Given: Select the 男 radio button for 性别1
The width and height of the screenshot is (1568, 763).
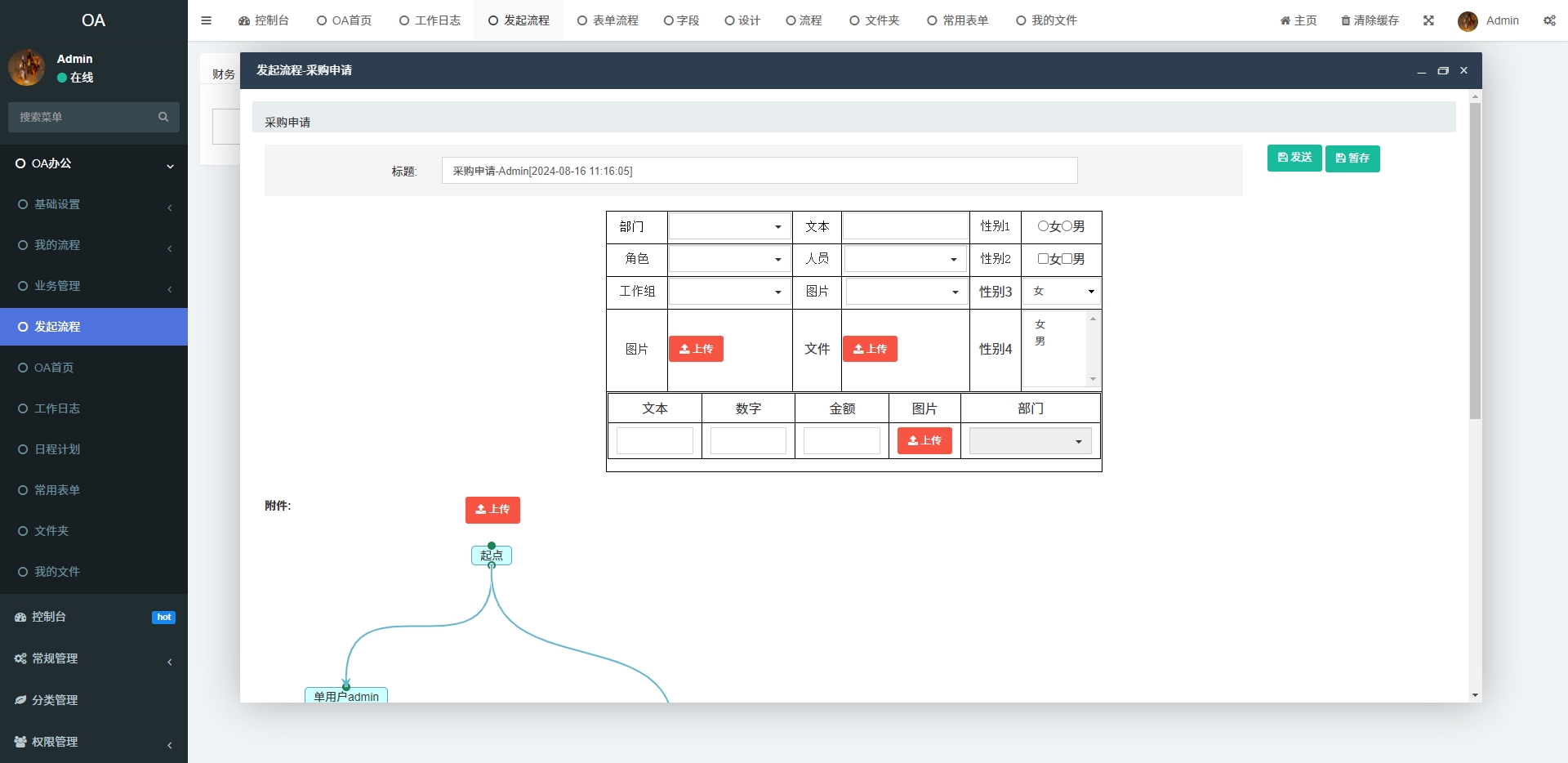Looking at the screenshot, I should [x=1067, y=226].
